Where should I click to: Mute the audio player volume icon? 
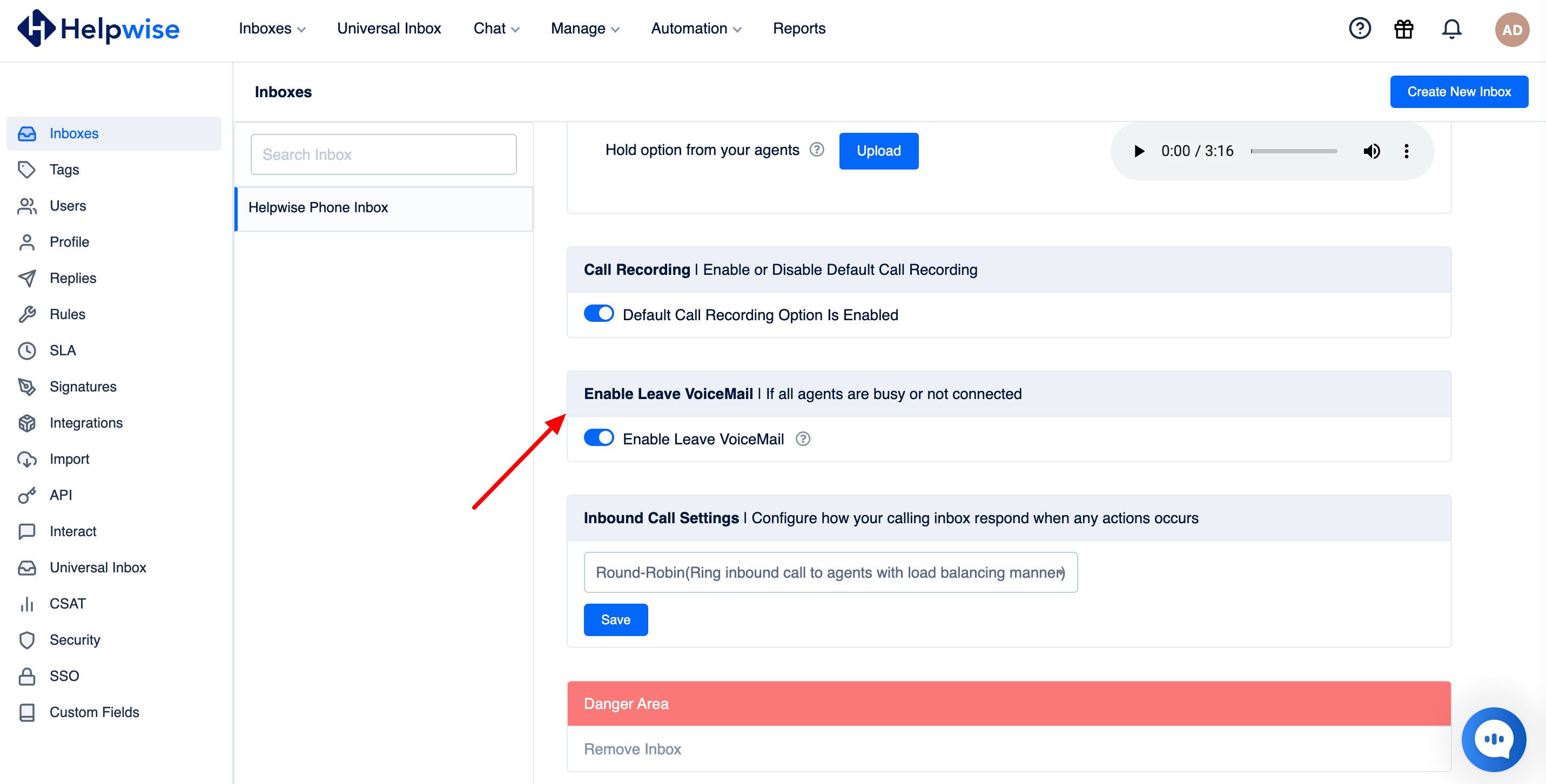point(1372,151)
